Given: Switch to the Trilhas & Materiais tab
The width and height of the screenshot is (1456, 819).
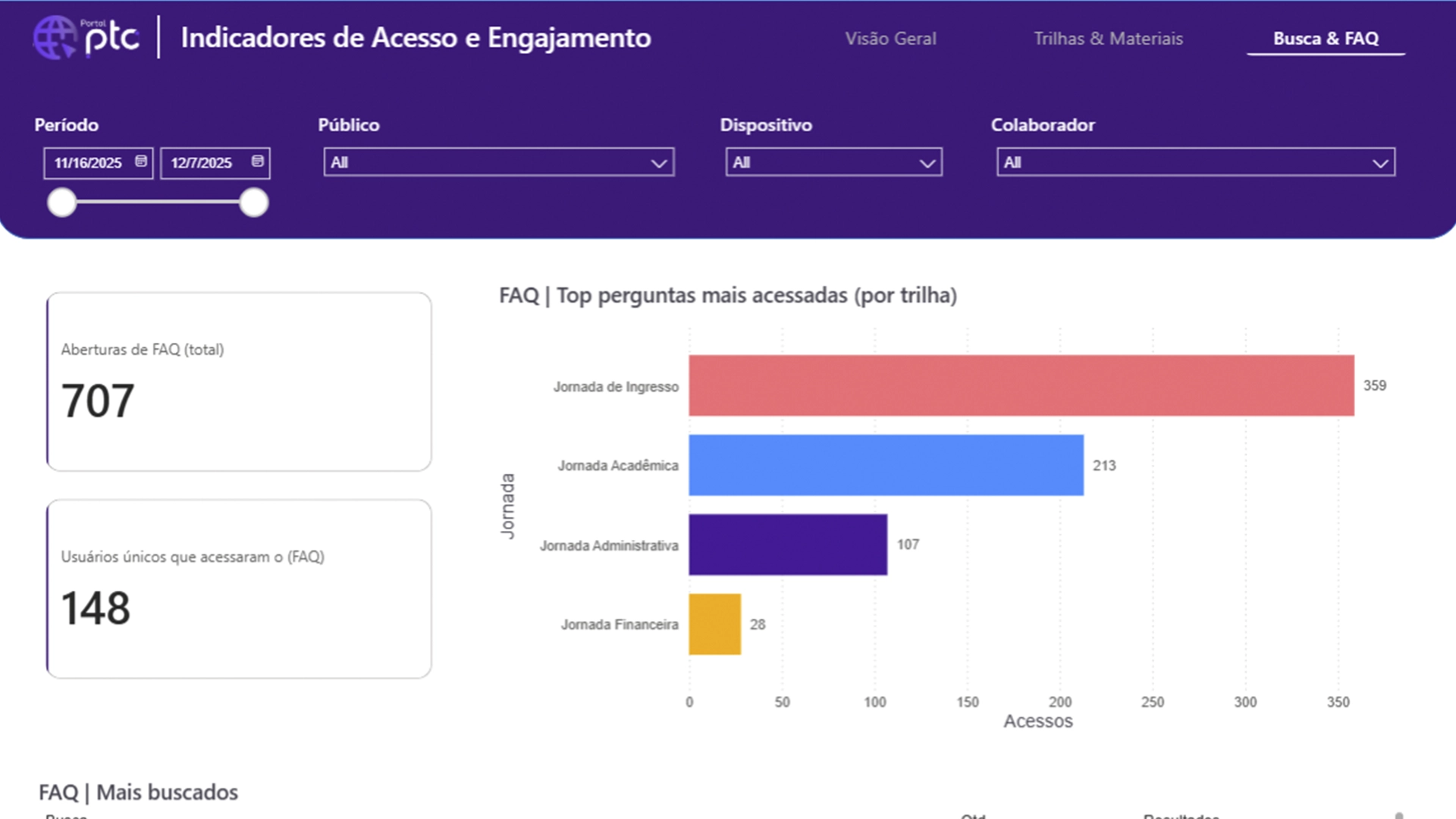Looking at the screenshot, I should (x=1108, y=39).
